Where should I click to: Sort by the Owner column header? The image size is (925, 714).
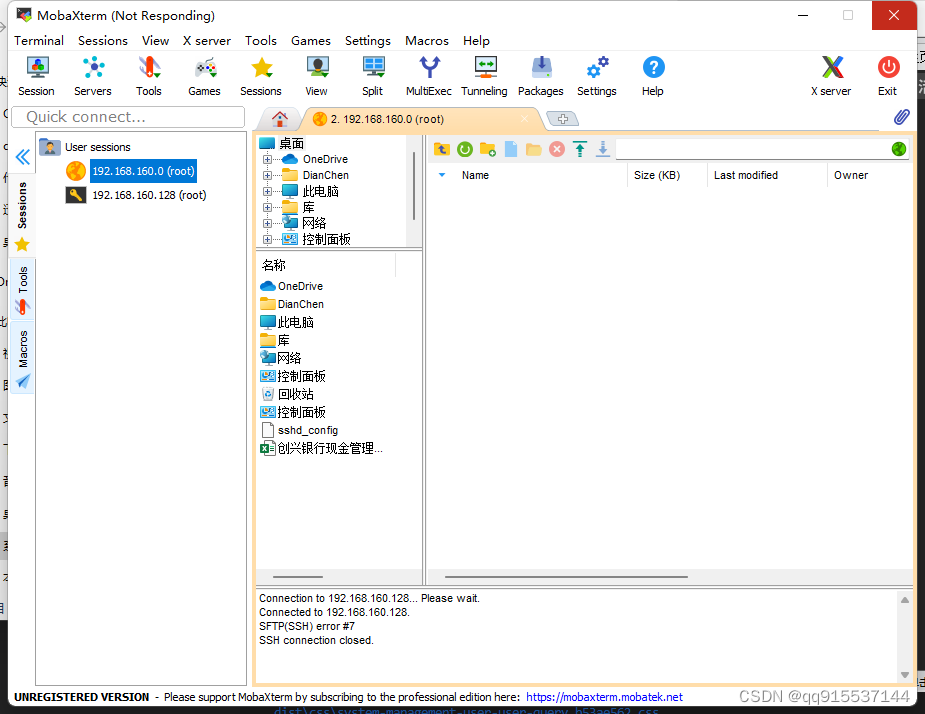coord(870,175)
